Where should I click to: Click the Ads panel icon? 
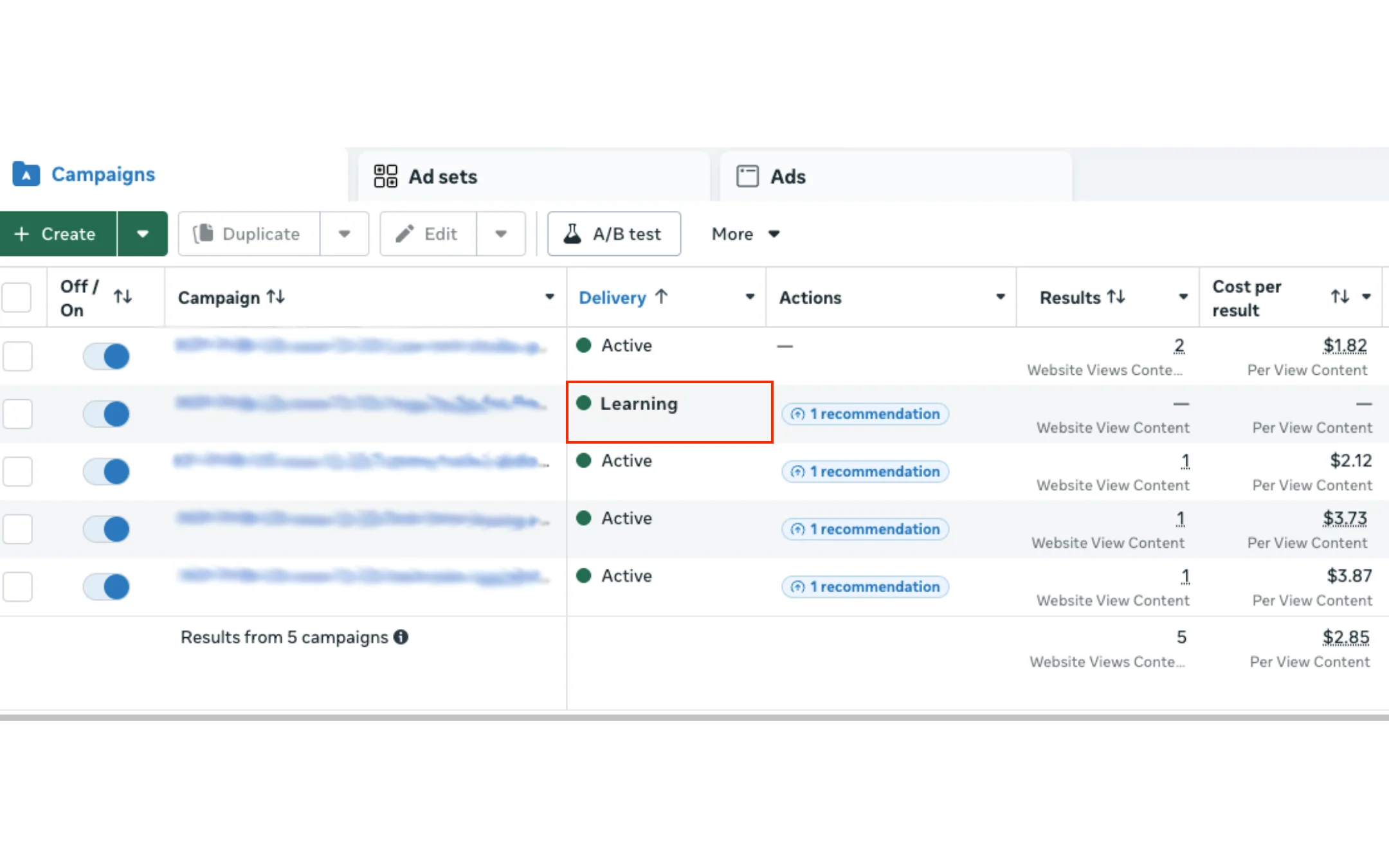pyautogui.click(x=747, y=176)
